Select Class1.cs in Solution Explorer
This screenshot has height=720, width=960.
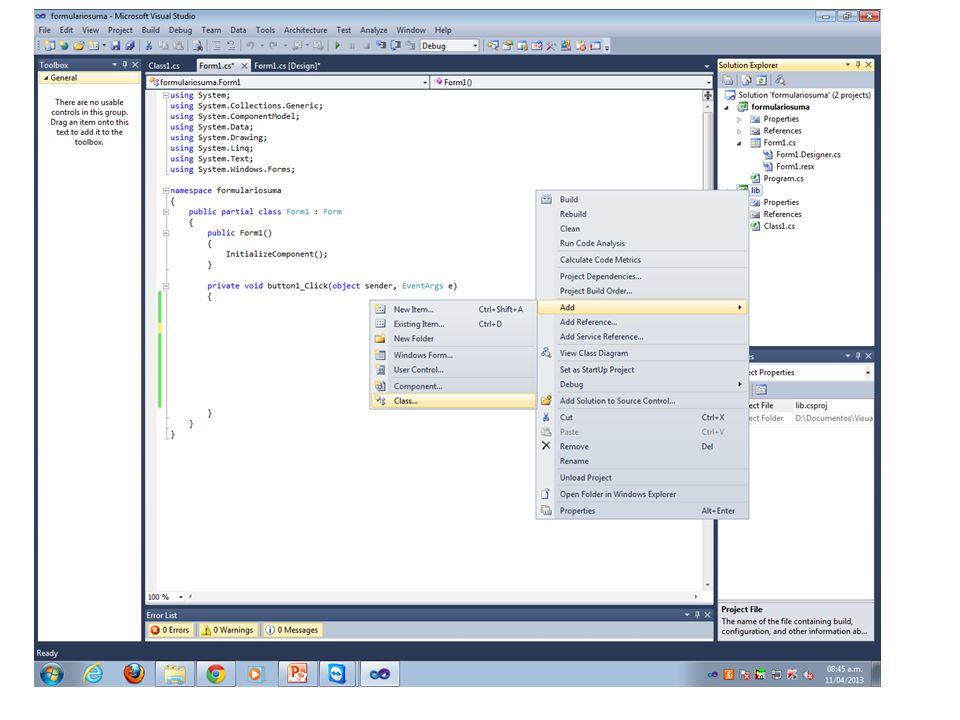(779, 227)
